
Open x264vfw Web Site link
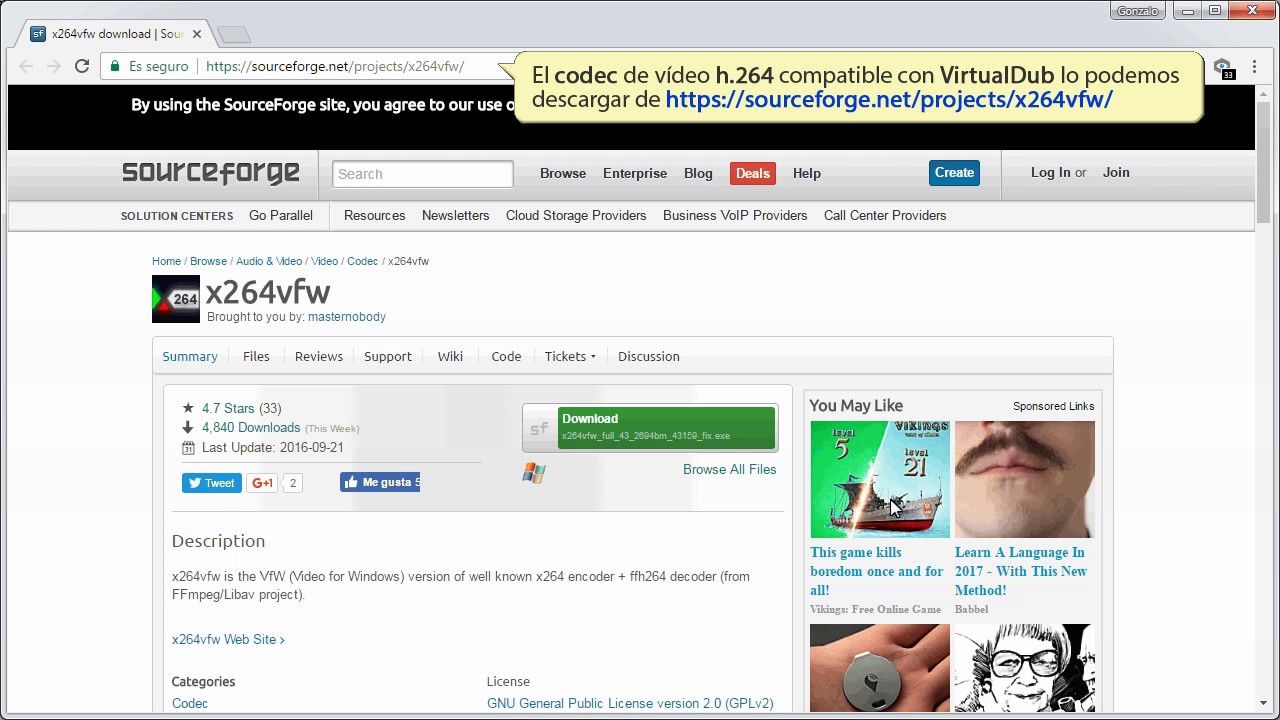(228, 639)
